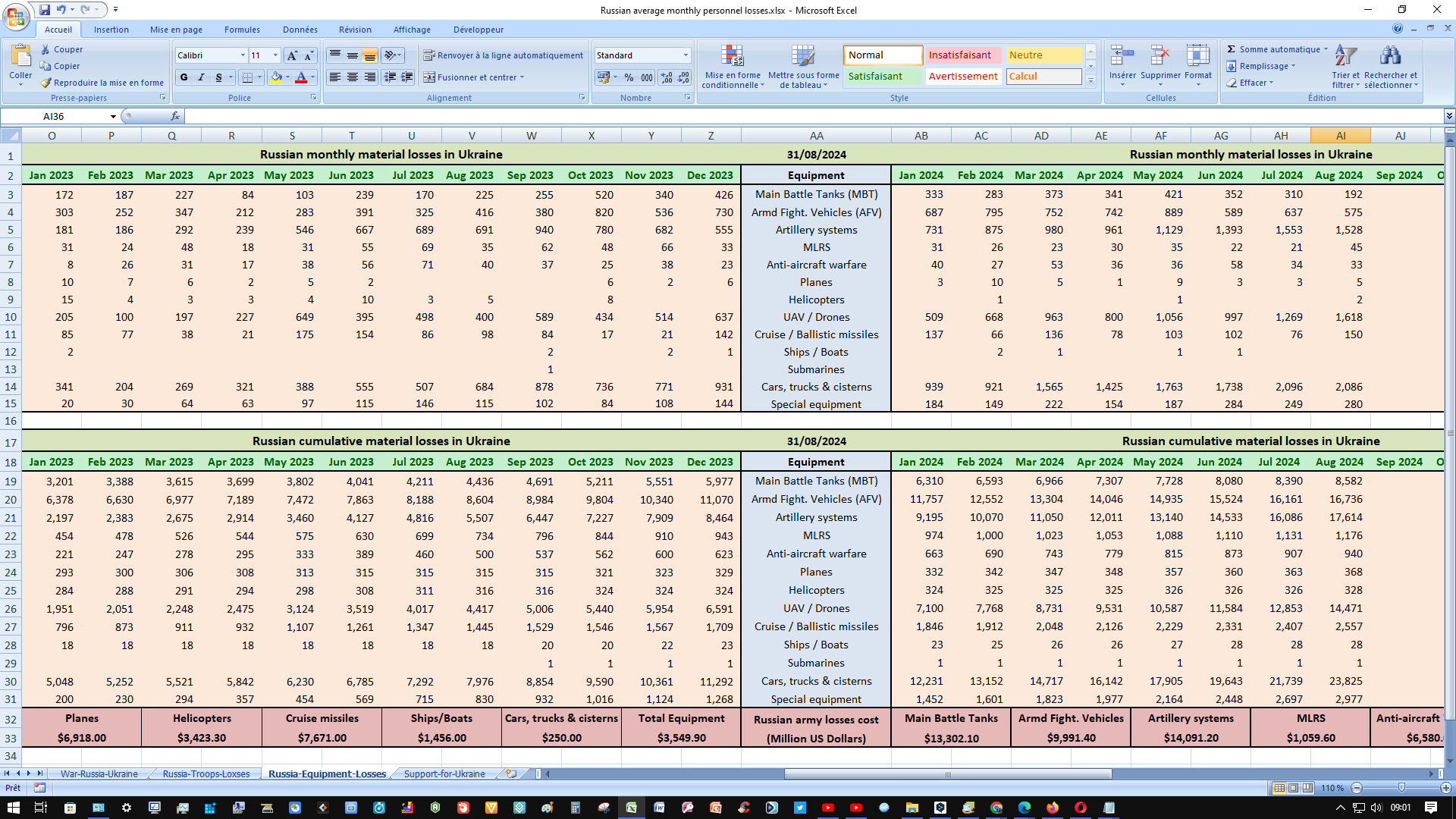Click the Office button logo

tap(16, 17)
